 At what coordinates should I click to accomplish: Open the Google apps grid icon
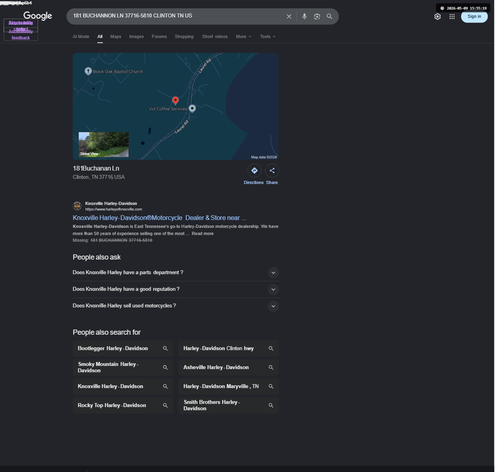coord(452,17)
